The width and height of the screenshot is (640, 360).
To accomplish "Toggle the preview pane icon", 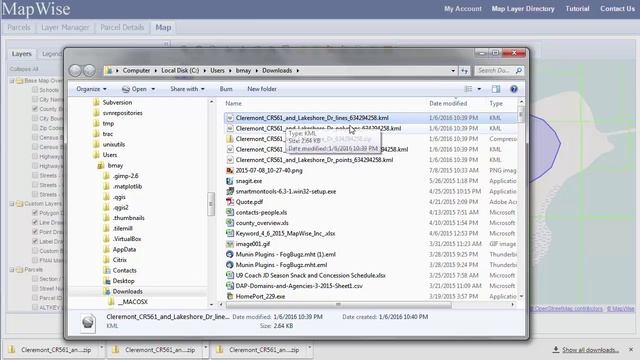I will (x=496, y=89).
